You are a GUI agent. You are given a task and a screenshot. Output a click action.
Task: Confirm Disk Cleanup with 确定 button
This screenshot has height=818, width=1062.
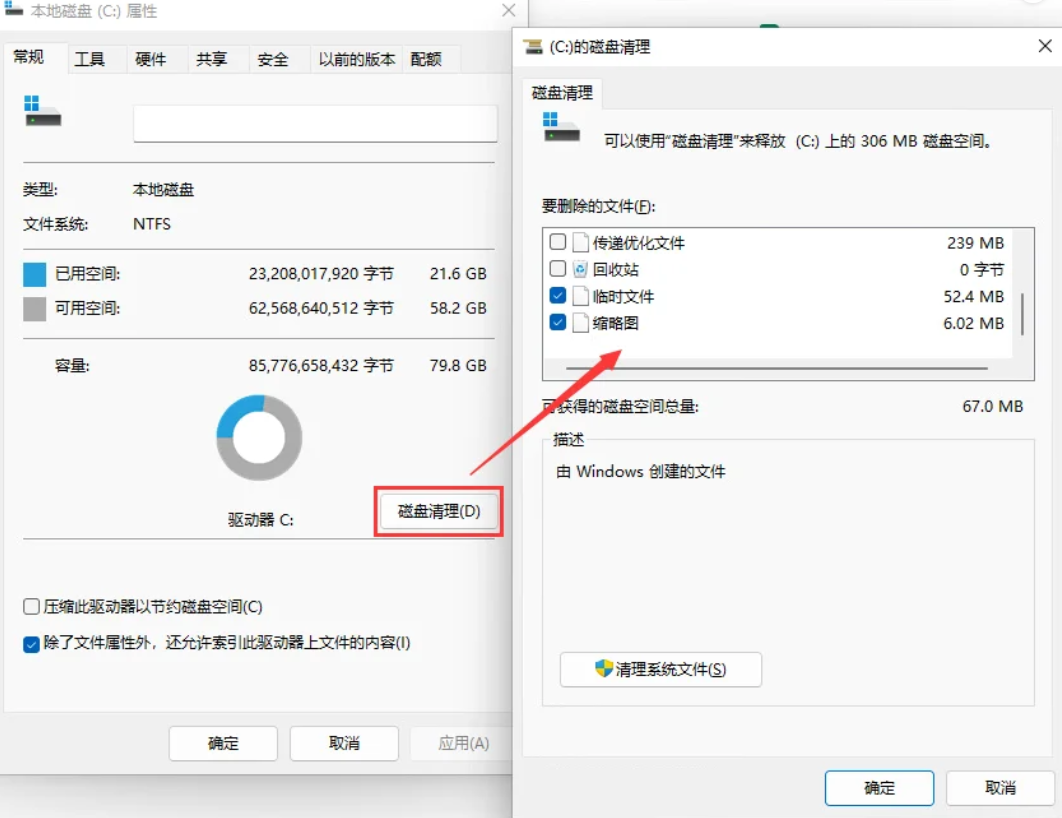879,788
